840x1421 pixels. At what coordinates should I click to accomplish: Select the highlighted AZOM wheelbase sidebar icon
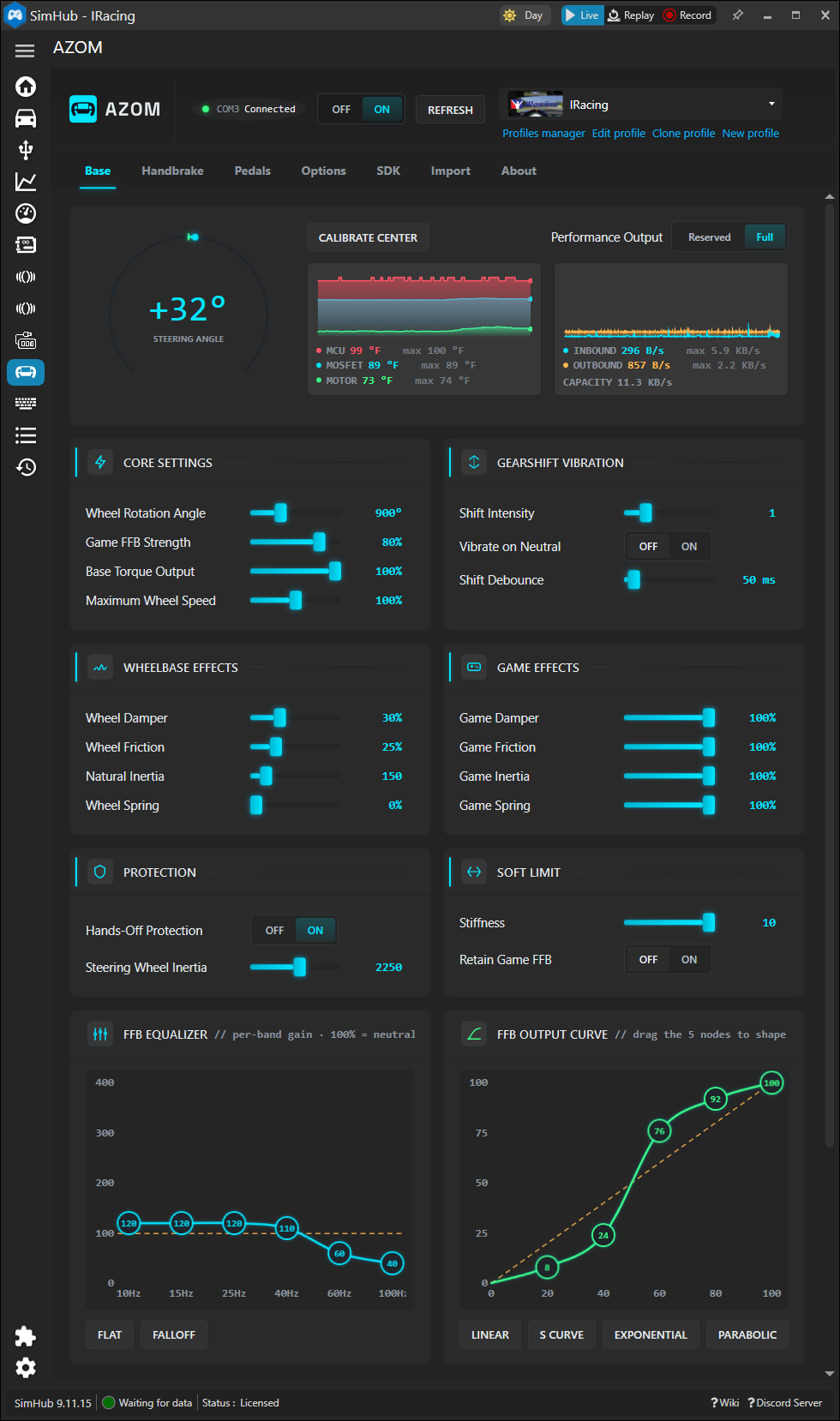(26, 372)
